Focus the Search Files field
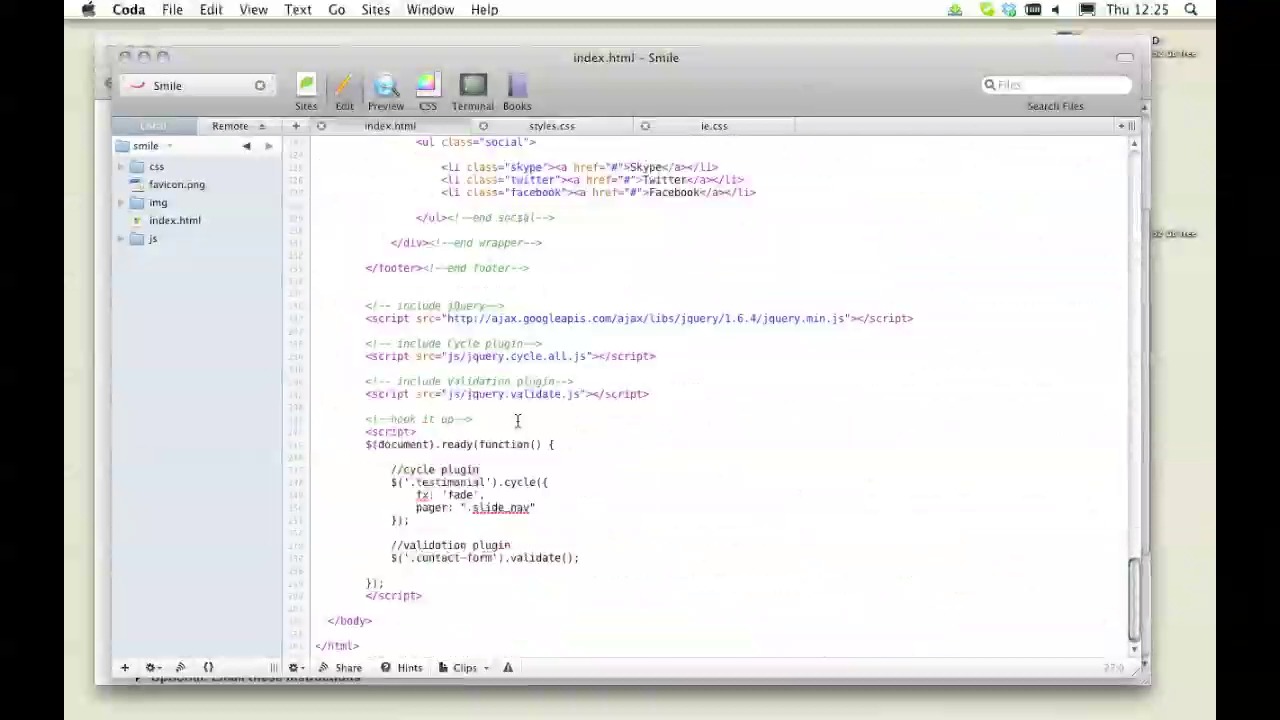This screenshot has height=720, width=1280. 1056,85
